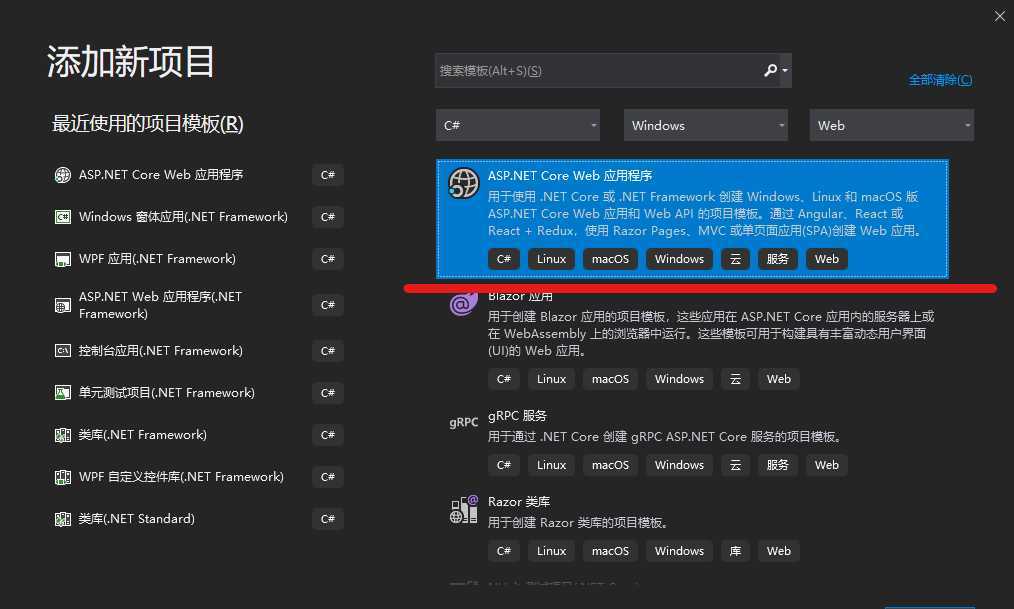Select the Razor 类库 template title
The height and width of the screenshot is (609, 1014).
point(519,502)
